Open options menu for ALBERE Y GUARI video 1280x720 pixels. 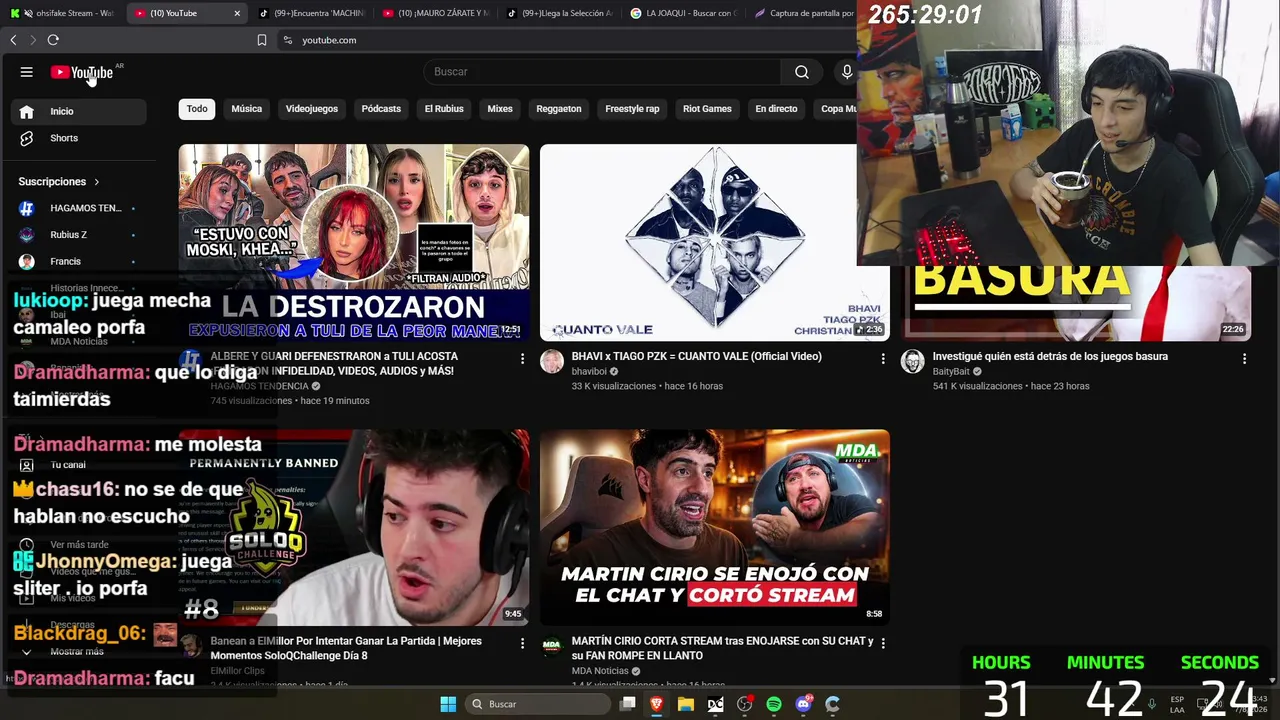click(522, 358)
